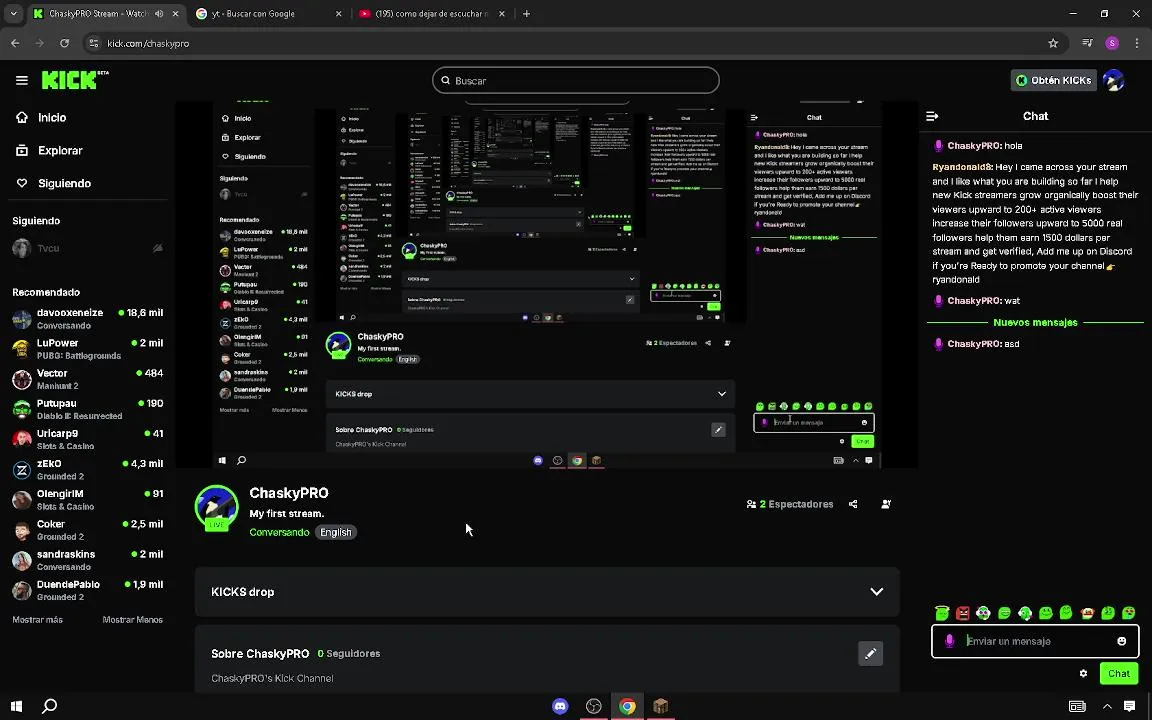Click the KICK logo

pos(74,79)
